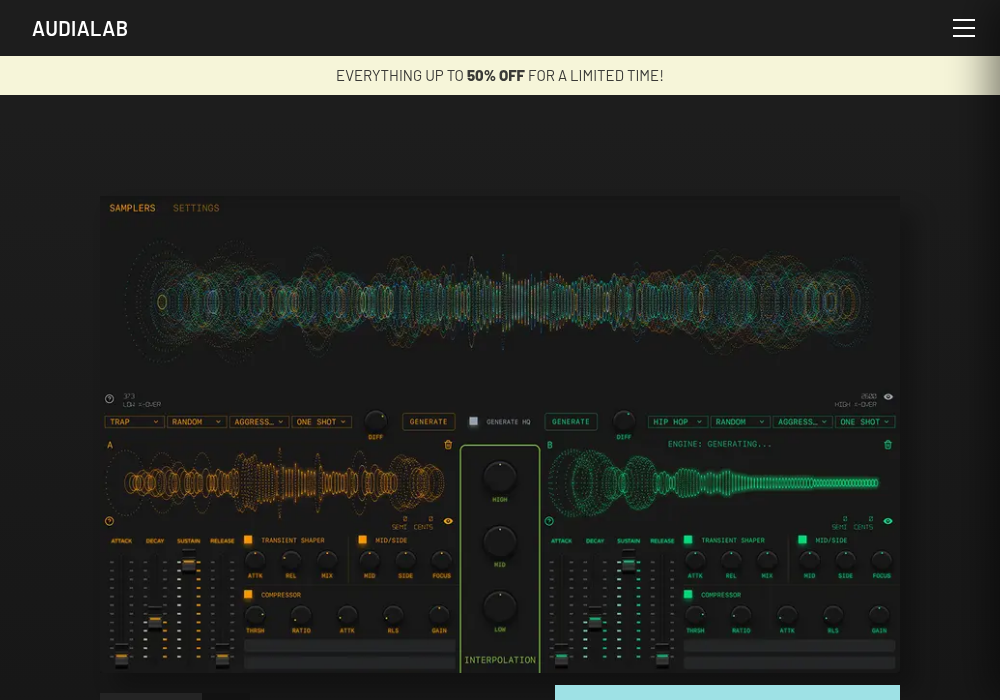Expand the TRAP genre dropdown

tap(135, 421)
